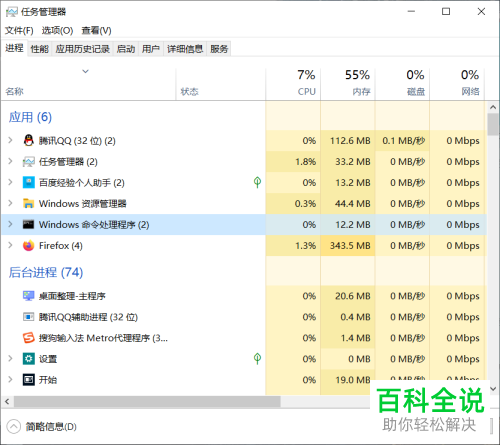Click the Windows 资源管理器 folder icon

point(29,203)
